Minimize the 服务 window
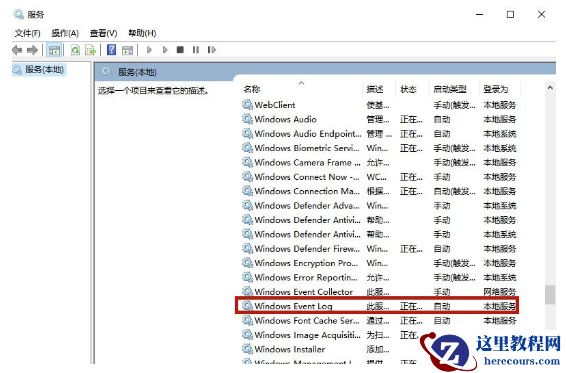 coord(480,14)
